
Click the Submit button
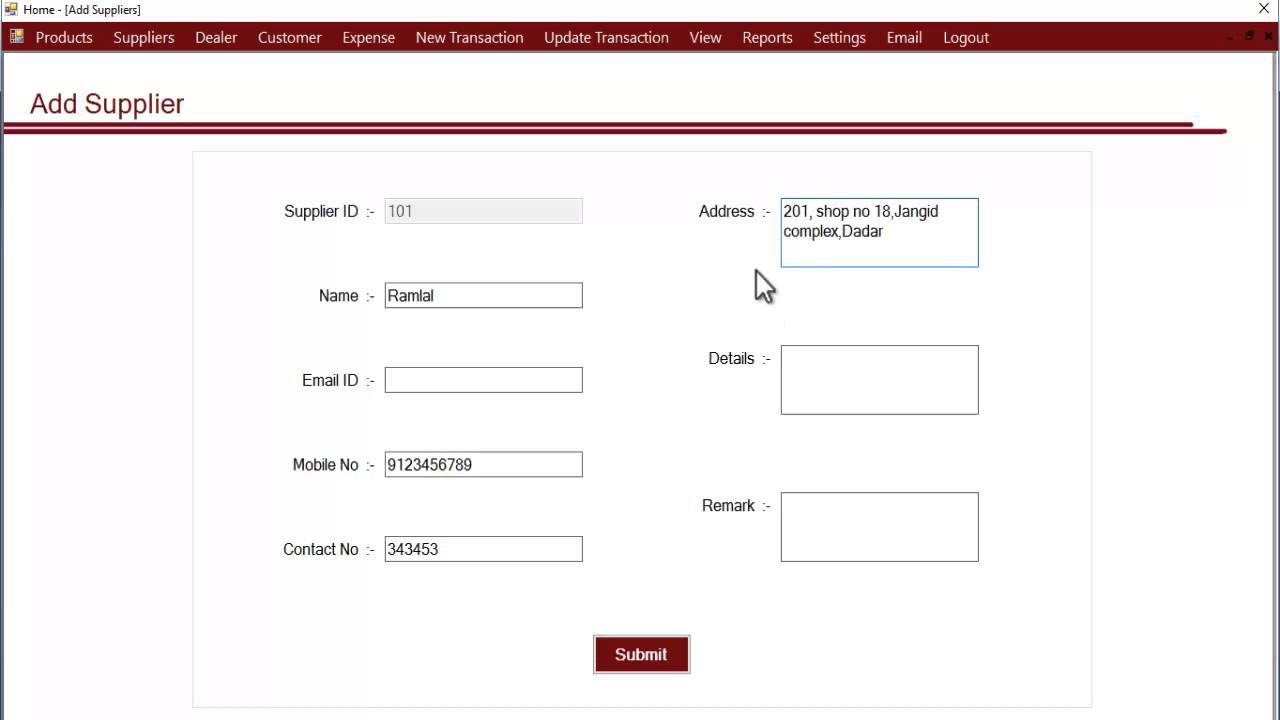641,654
